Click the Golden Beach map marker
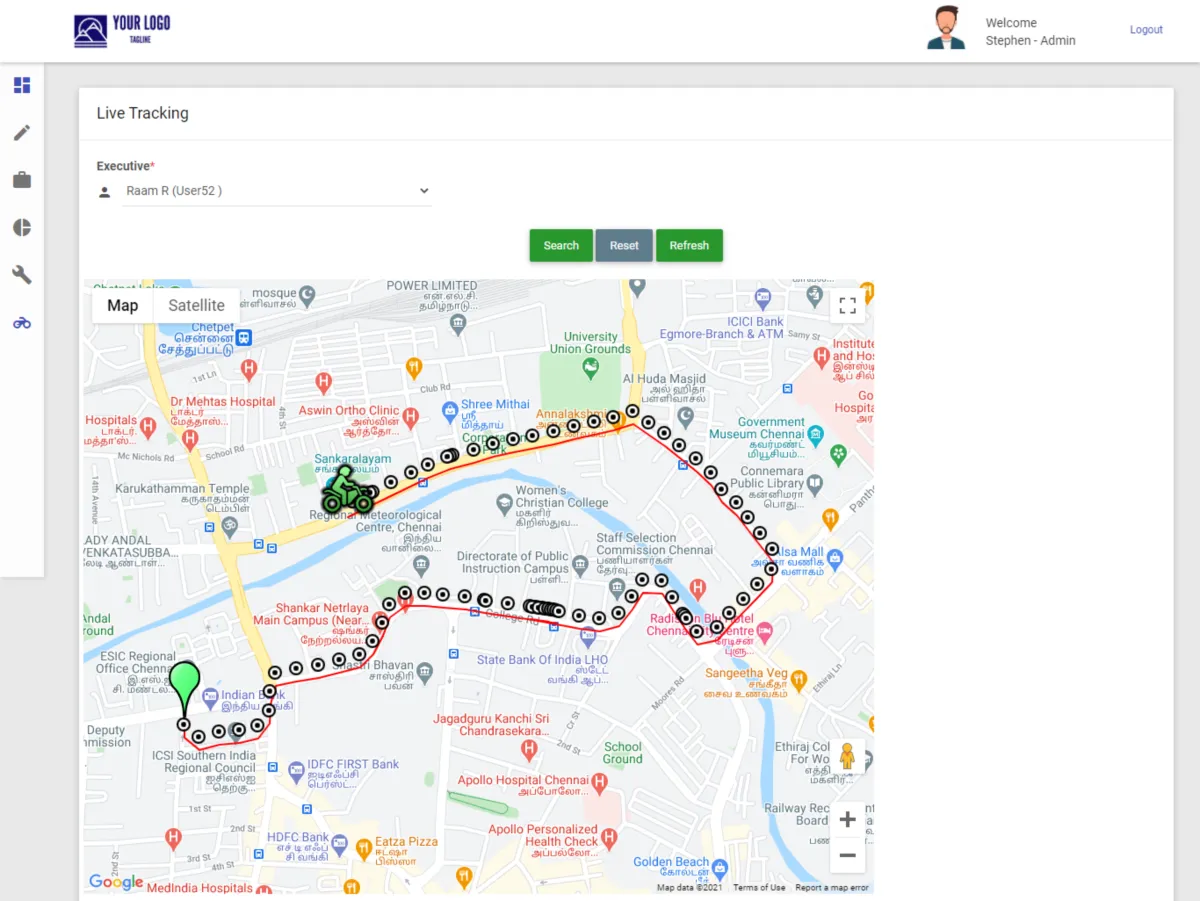 coord(720,868)
